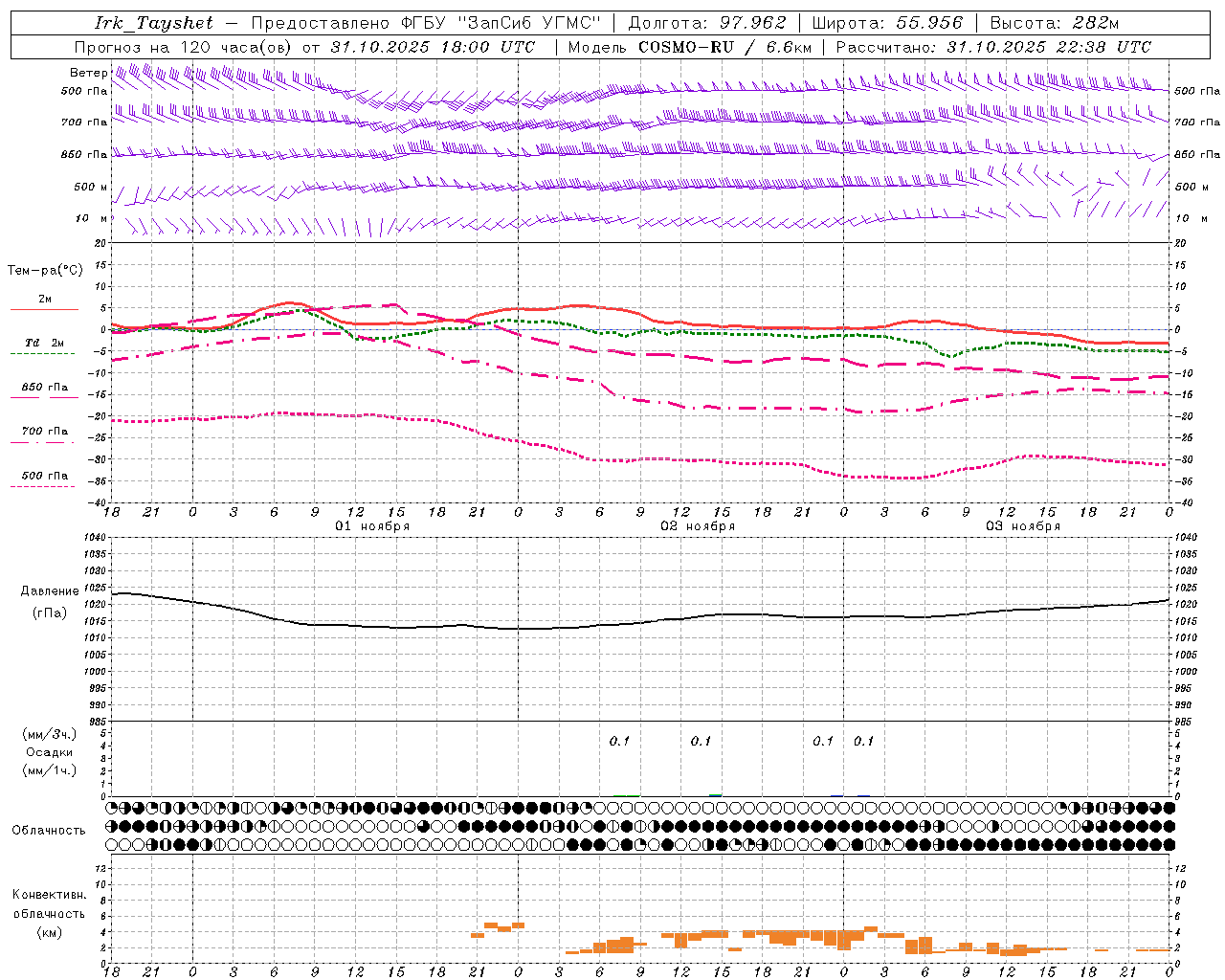Click the Td 2м dew point legend

tap(45, 343)
